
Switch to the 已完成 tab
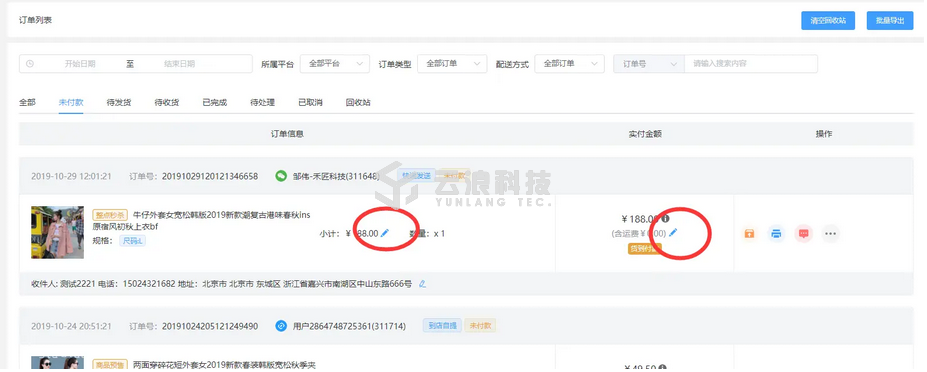click(215, 102)
